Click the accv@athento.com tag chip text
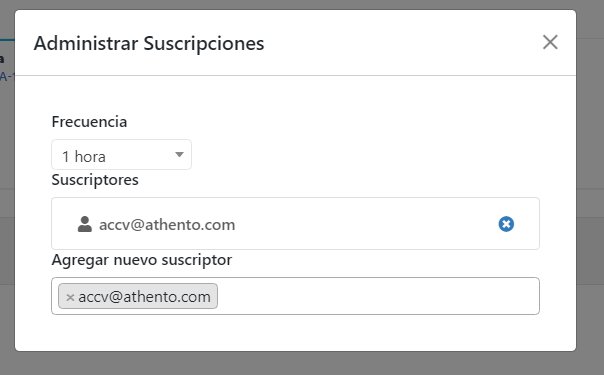This screenshot has width=604, height=375. pos(144,297)
